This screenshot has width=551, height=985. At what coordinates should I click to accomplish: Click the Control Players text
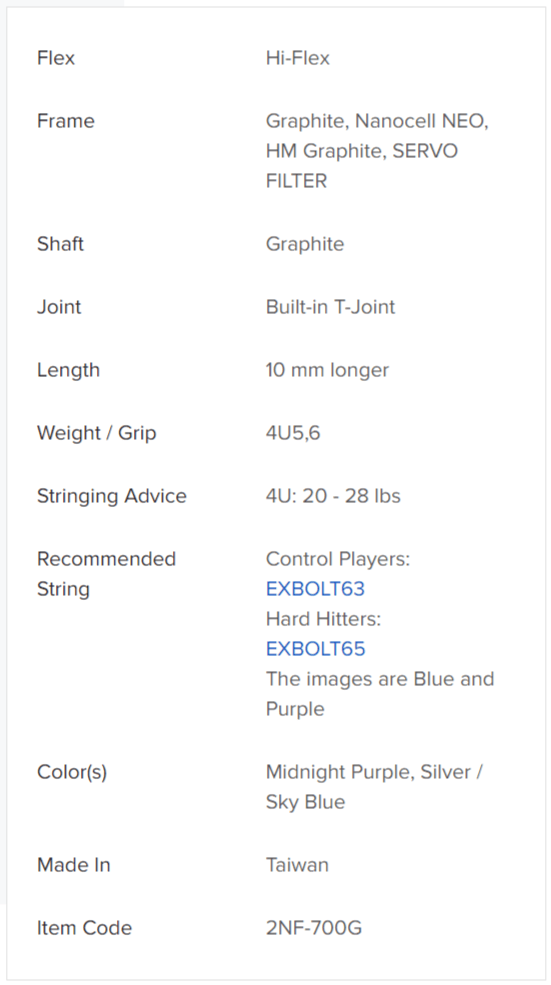tap(337, 558)
